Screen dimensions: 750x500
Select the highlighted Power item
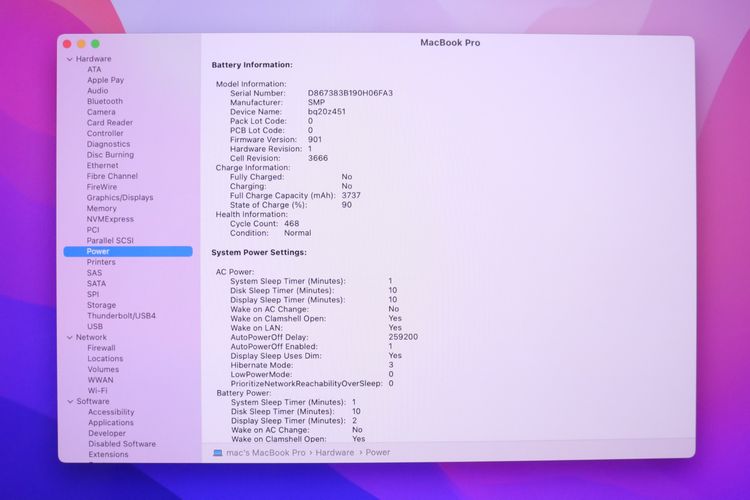128,252
